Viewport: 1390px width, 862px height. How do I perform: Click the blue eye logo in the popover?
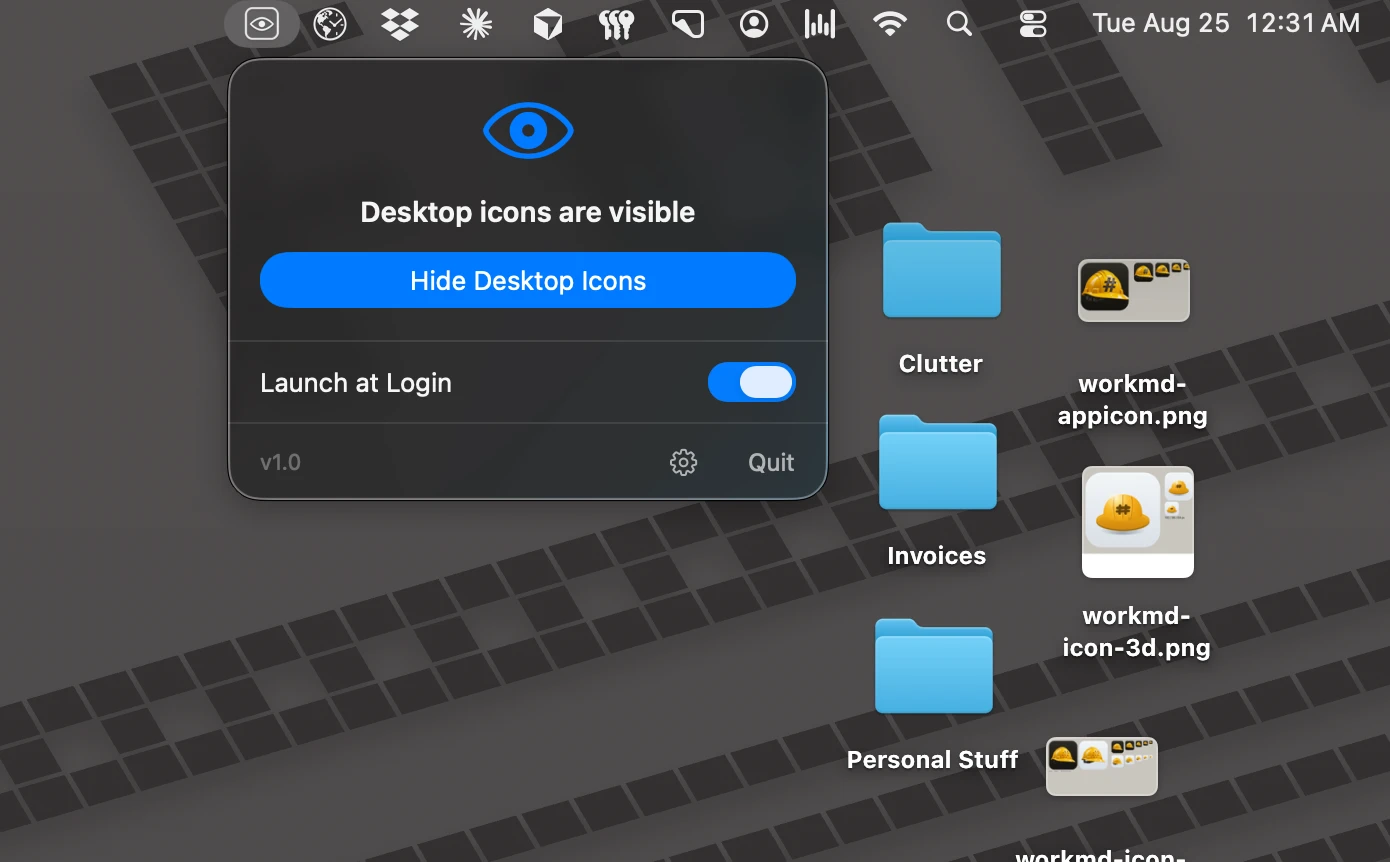tap(528, 130)
